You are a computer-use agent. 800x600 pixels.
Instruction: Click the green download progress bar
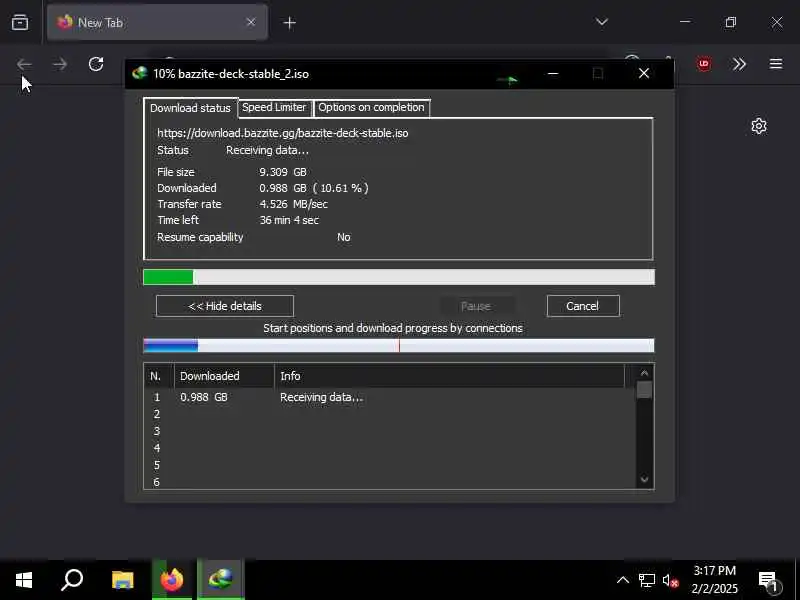tap(398, 277)
